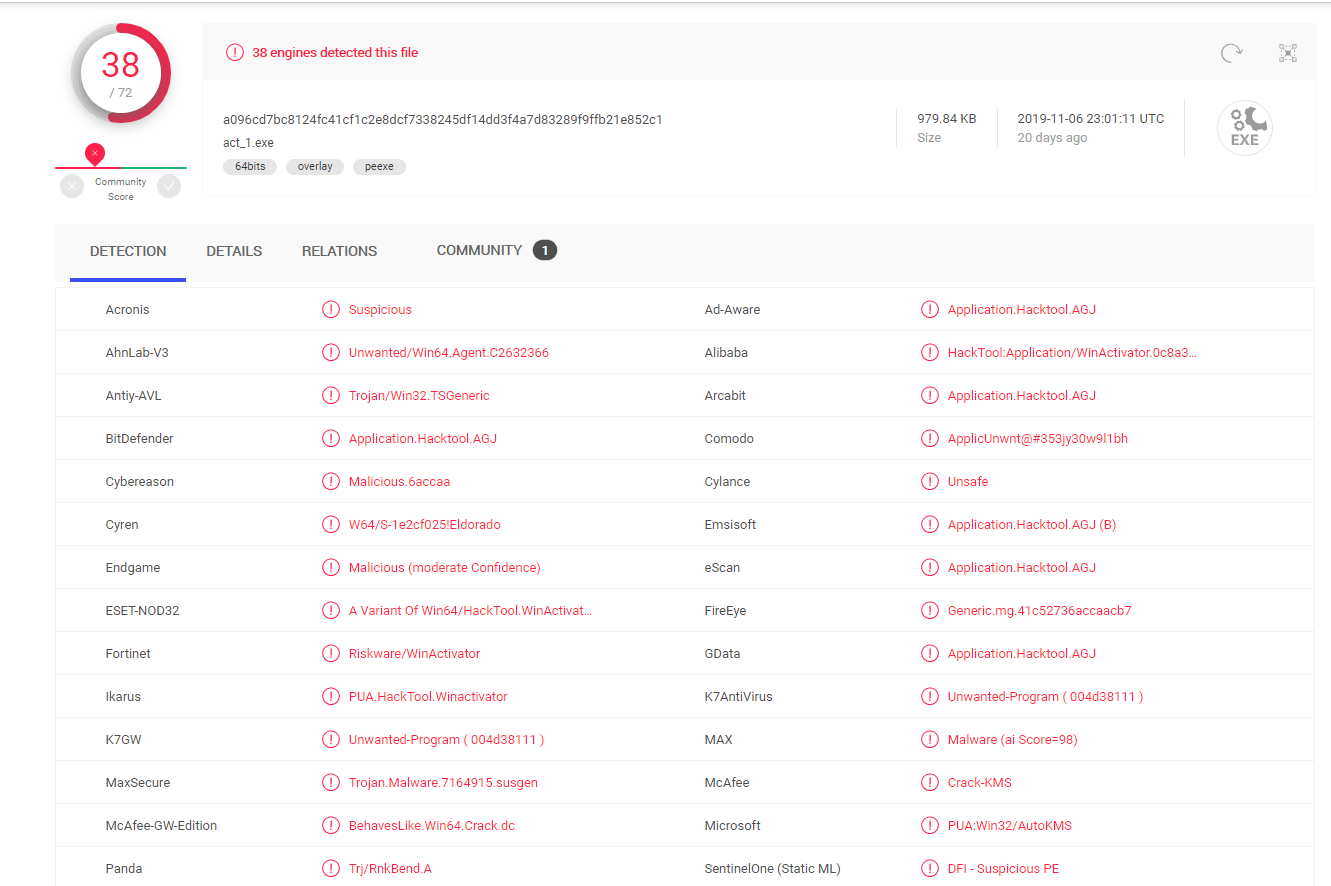This screenshot has width=1331, height=886.
Task: Open the COMMUNITY tab
Action: [x=479, y=250]
